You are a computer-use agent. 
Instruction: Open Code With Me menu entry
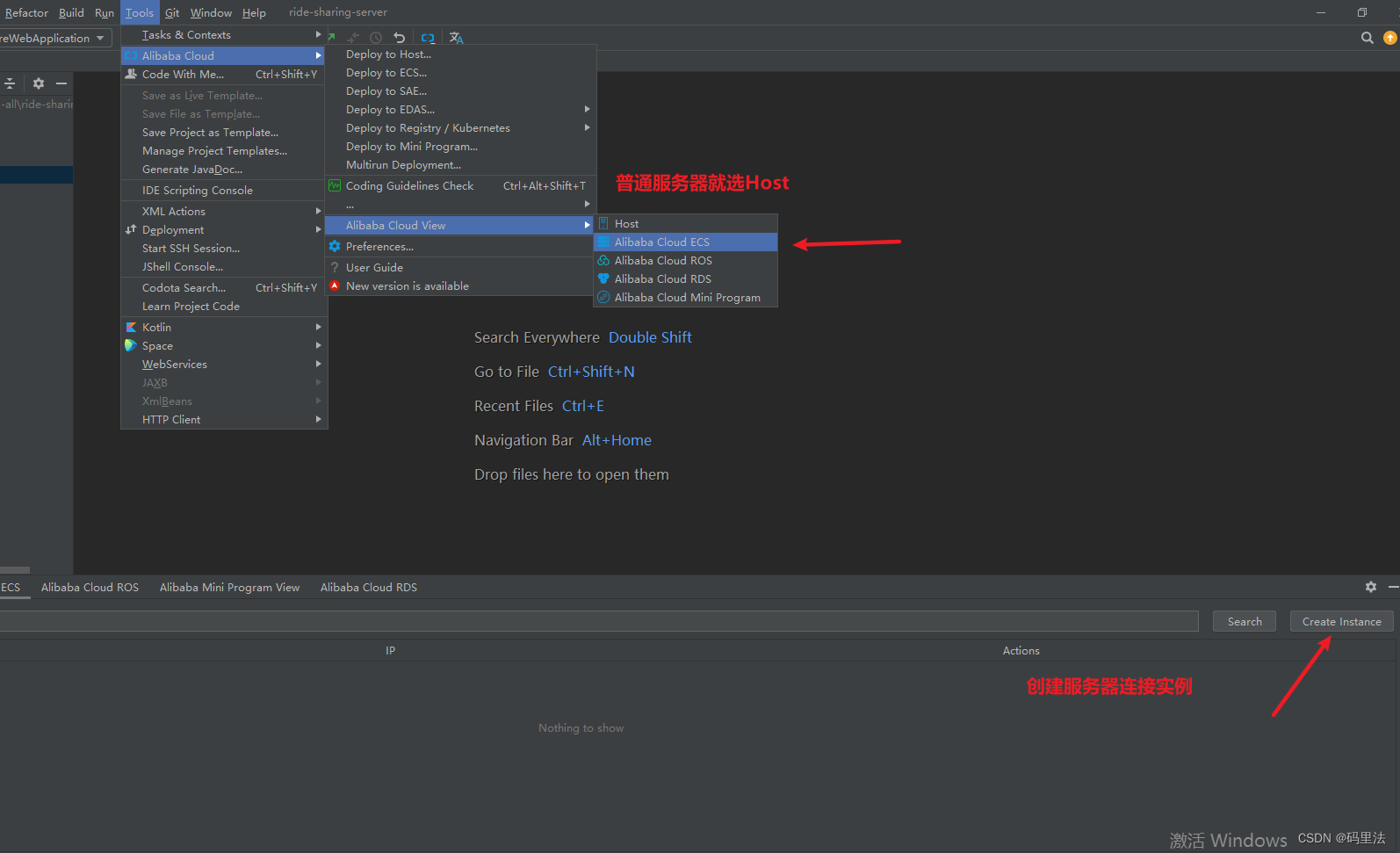click(224, 75)
